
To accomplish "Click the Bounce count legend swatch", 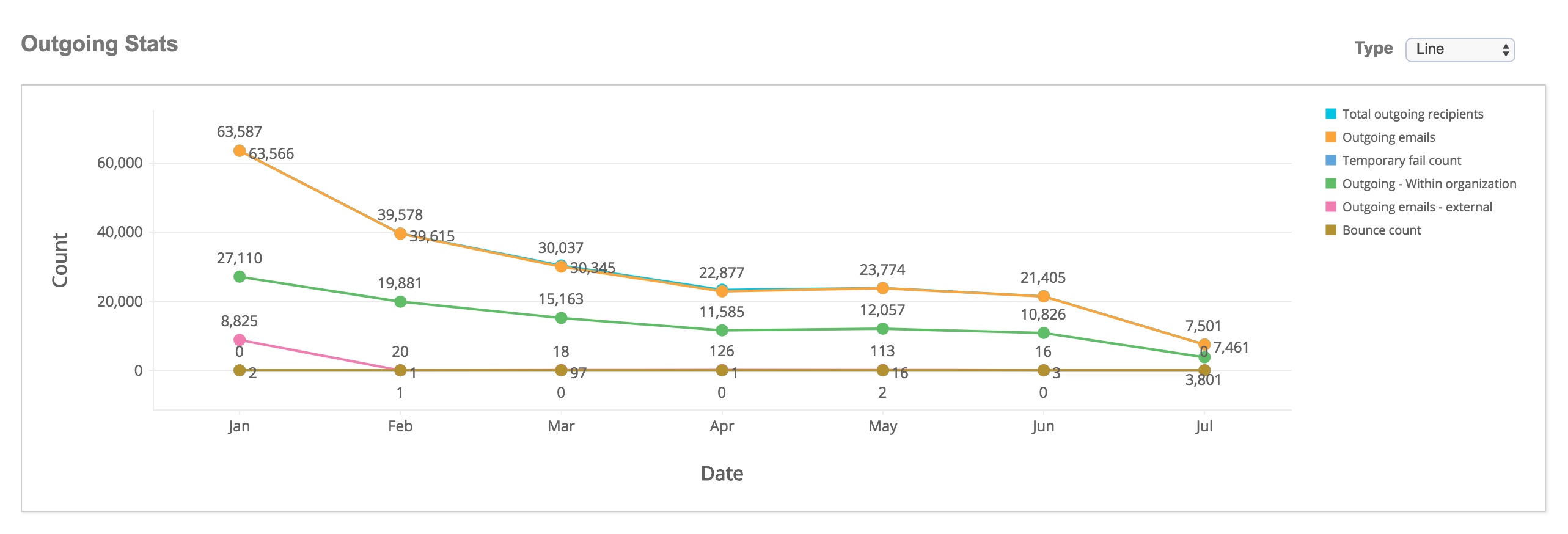I will (1330, 230).
